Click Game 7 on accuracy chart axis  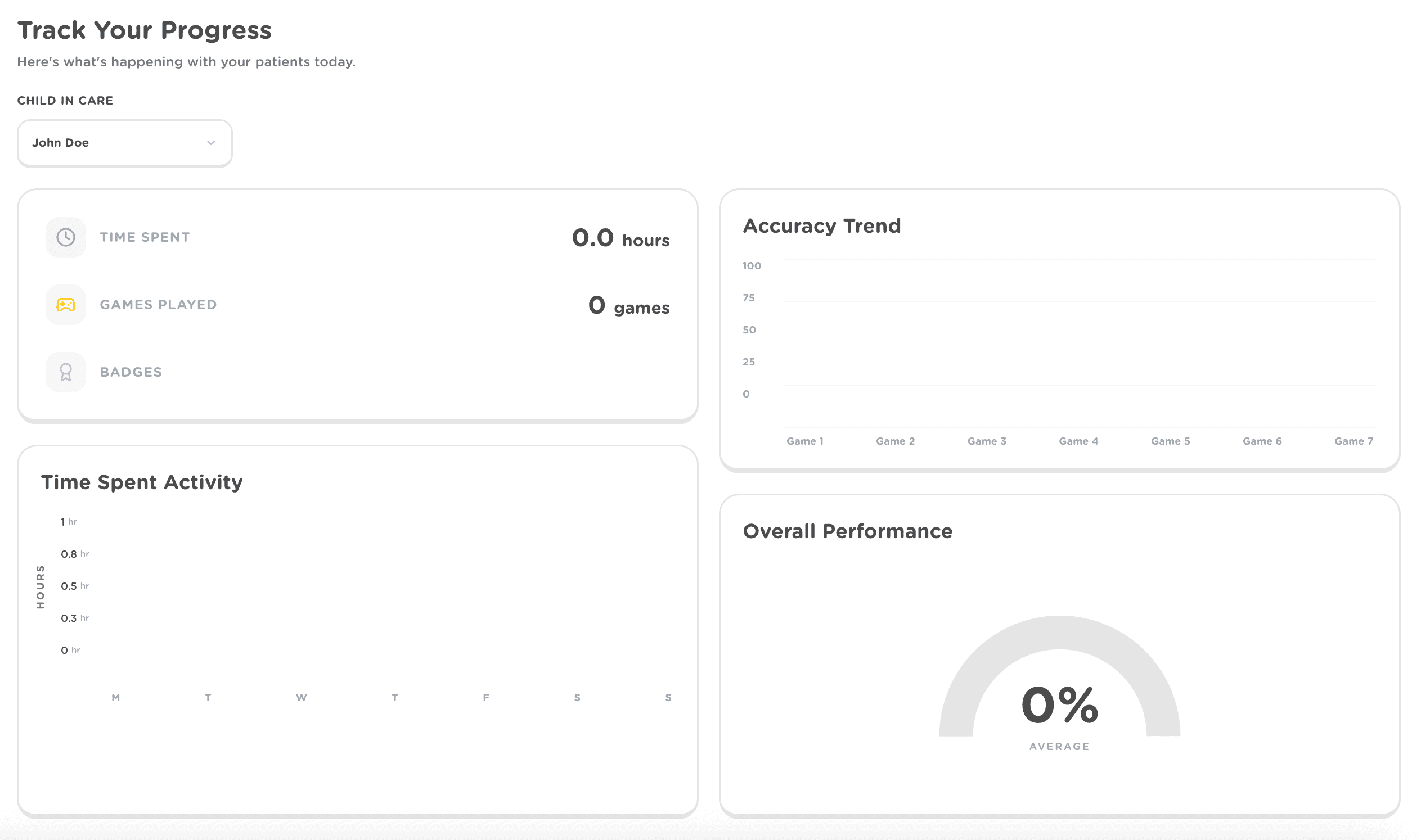pos(1353,441)
